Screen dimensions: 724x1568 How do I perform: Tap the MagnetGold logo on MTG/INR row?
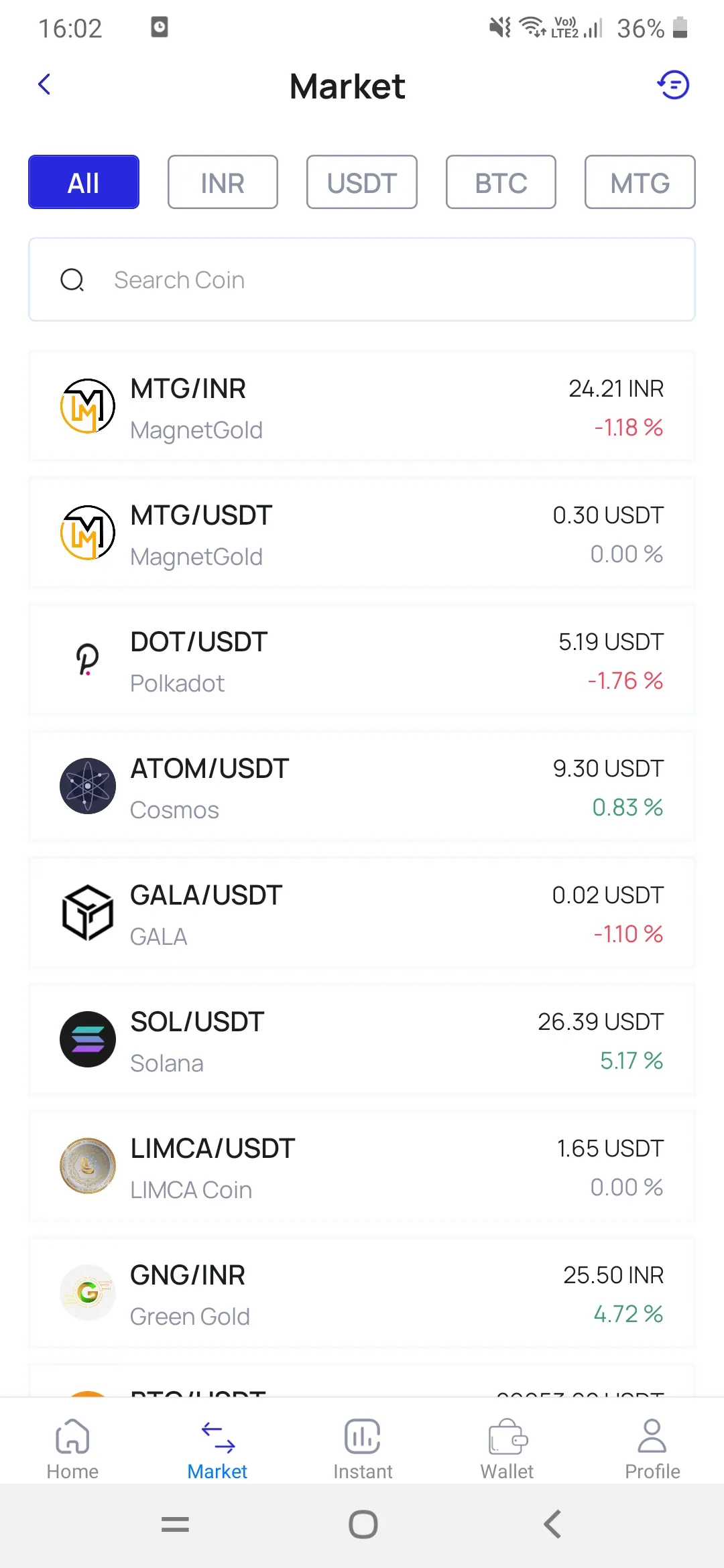click(x=88, y=406)
